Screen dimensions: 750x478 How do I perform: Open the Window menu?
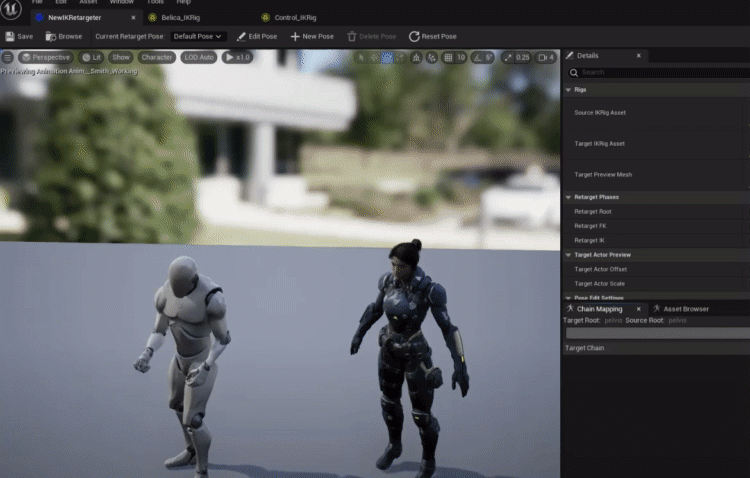click(121, 2)
